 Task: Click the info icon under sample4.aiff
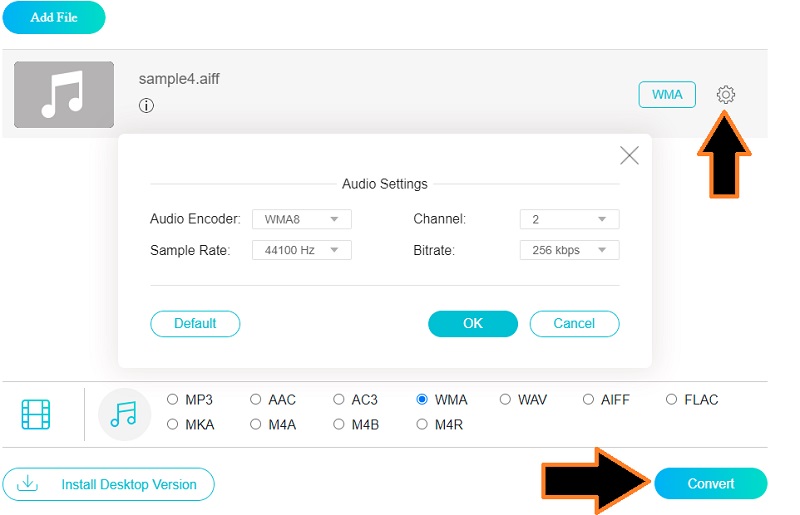(x=146, y=105)
